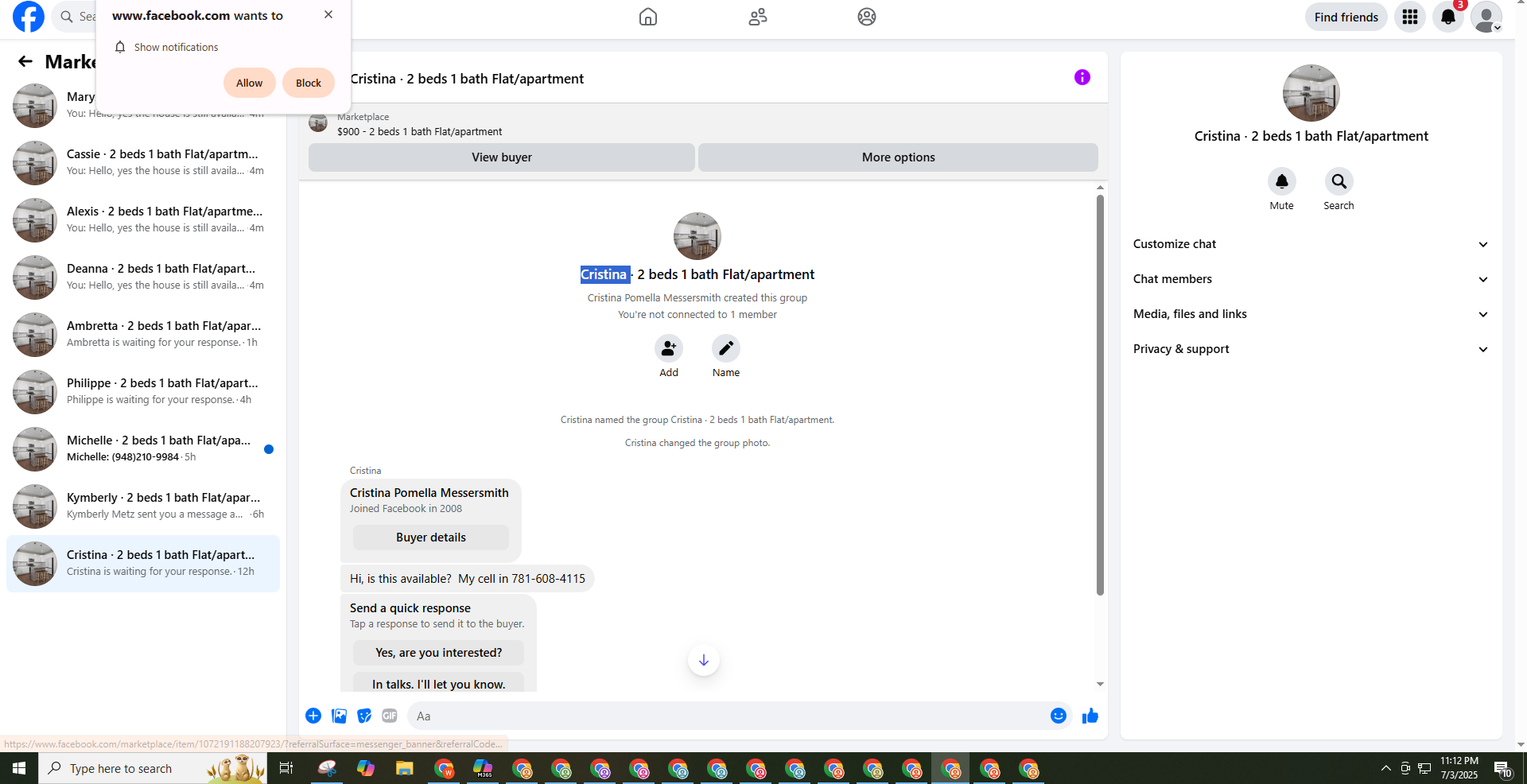Click the taskbar clock showing 11:12 PM
1527x784 pixels.
(1459, 768)
